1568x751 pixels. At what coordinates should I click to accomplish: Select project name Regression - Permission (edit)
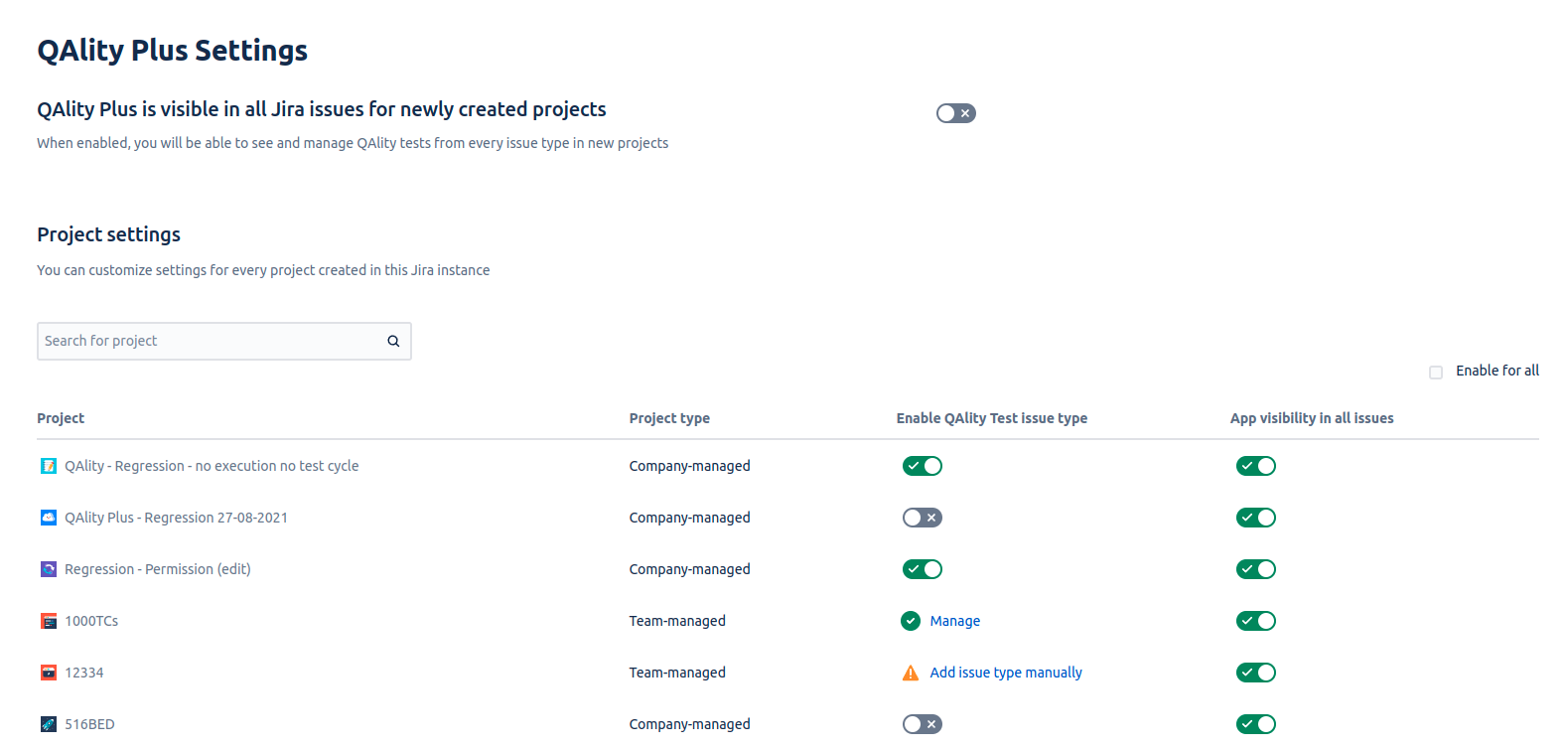pyautogui.click(x=158, y=569)
